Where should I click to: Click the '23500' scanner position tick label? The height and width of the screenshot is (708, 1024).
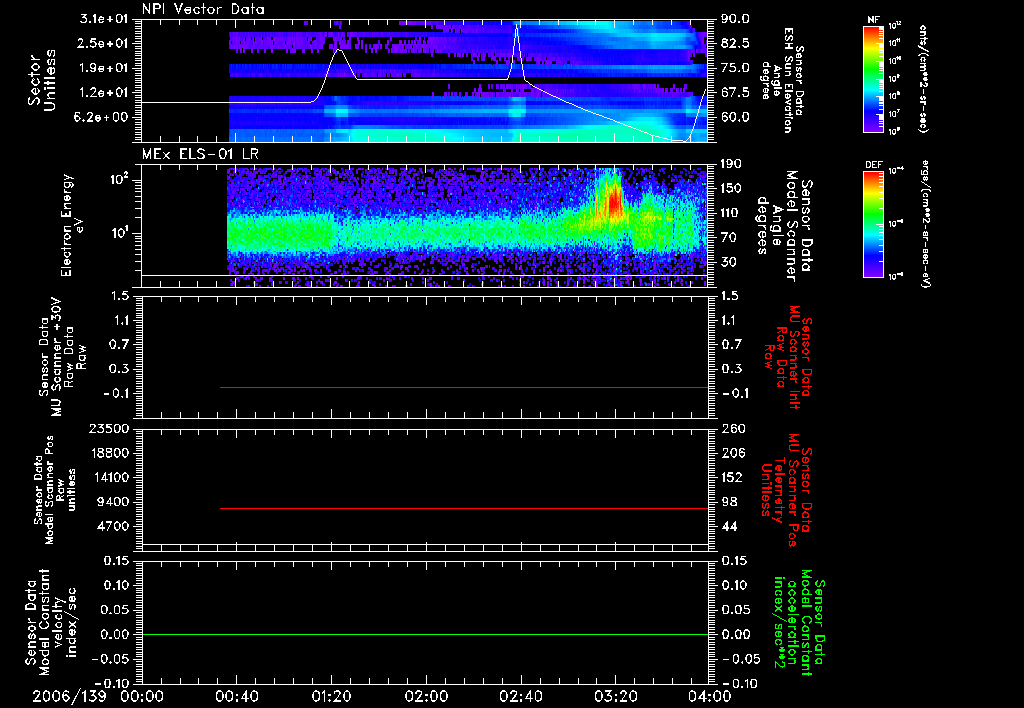[110, 428]
